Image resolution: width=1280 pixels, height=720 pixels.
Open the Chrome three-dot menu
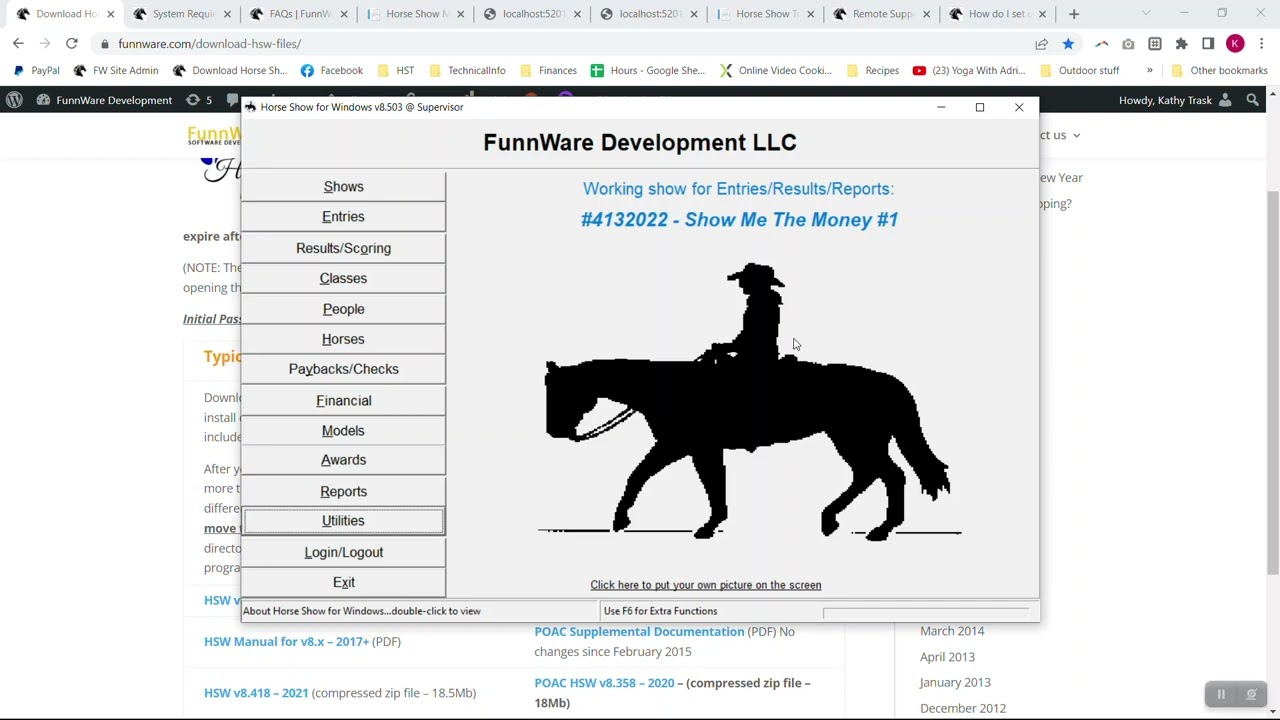point(1262,44)
